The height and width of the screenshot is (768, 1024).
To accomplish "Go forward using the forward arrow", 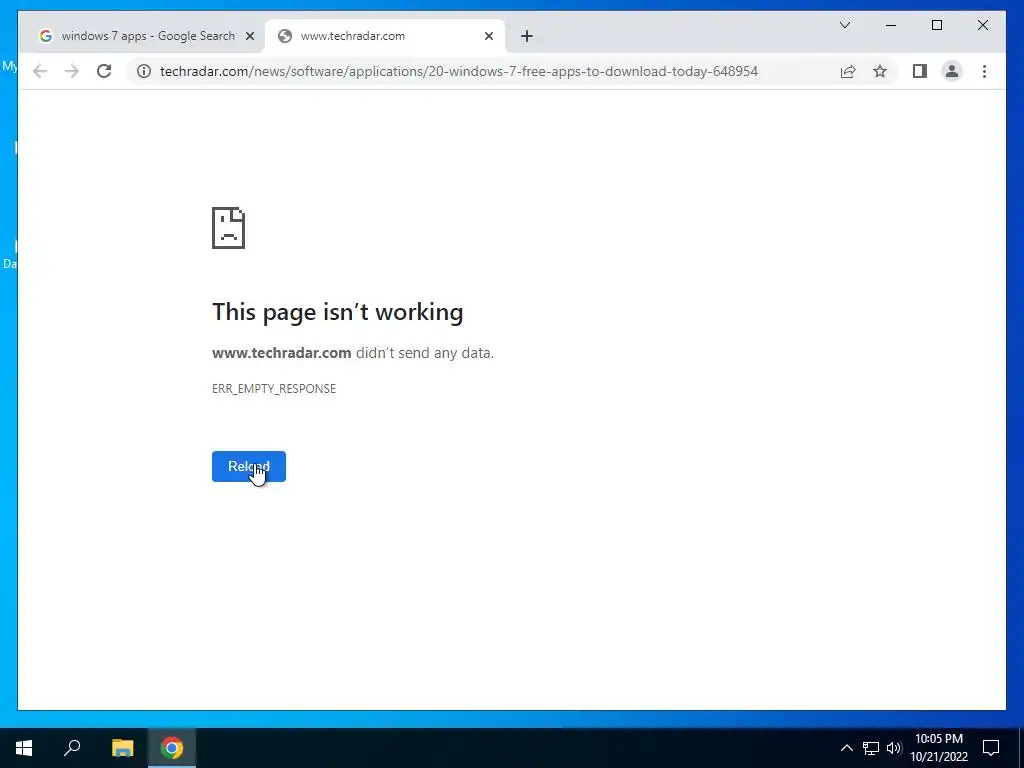I will (x=72, y=71).
